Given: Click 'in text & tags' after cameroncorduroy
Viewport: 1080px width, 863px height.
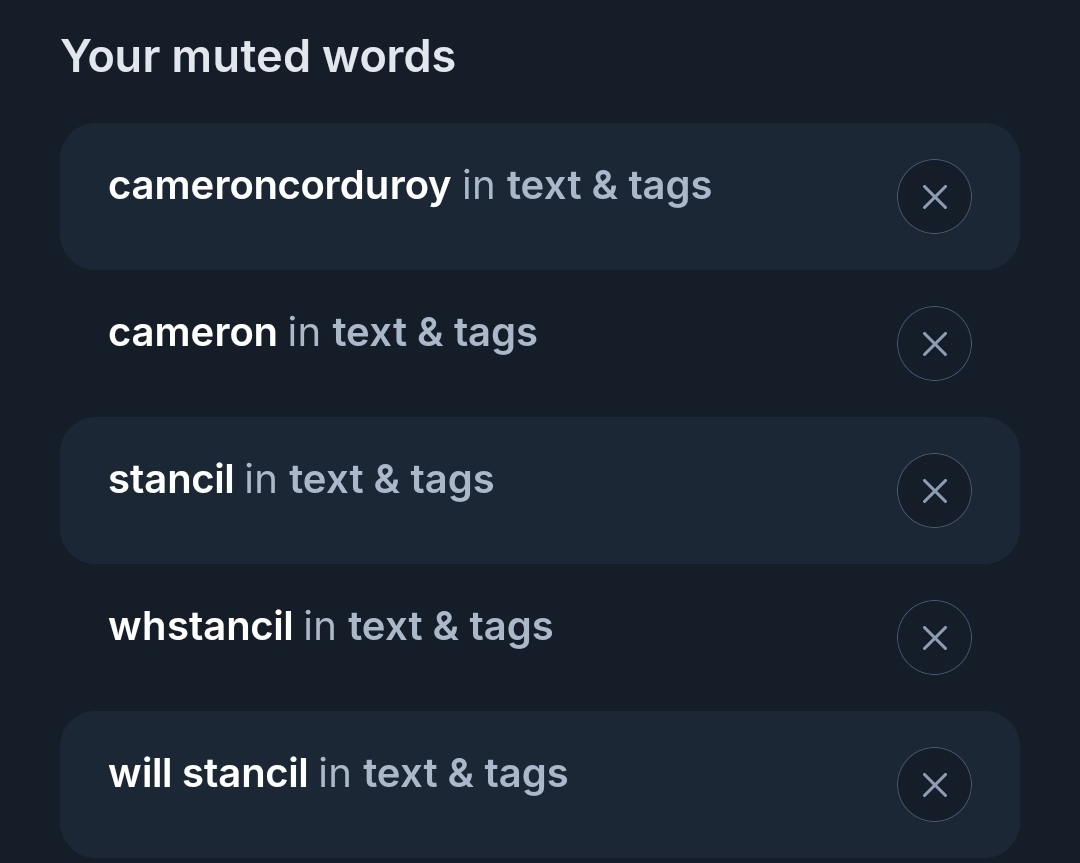Looking at the screenshot, I should pos(587,186).
